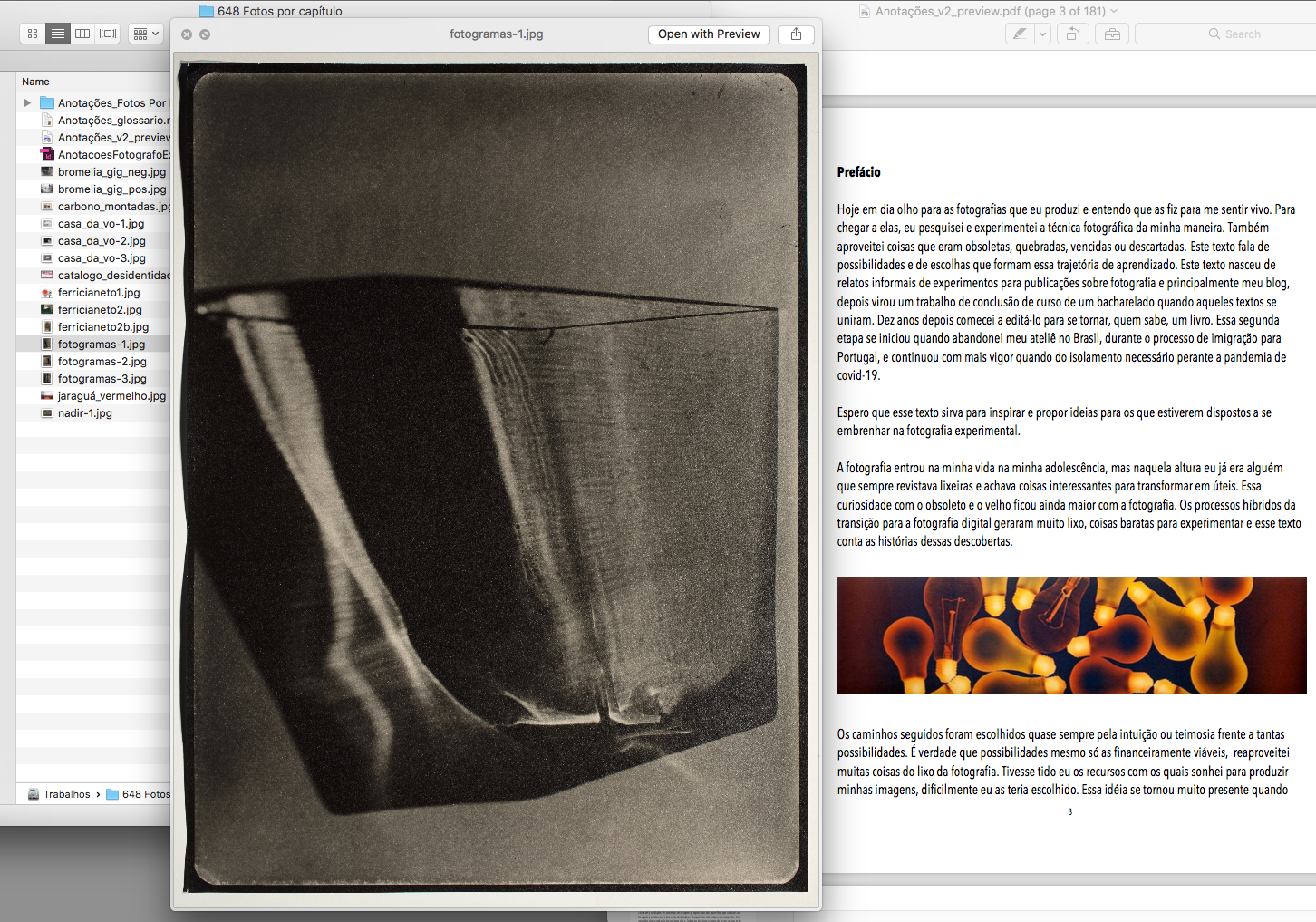The image size is (1316, 922).
Task: Click Trabalhos in the path bar
Action: [66, 794]
